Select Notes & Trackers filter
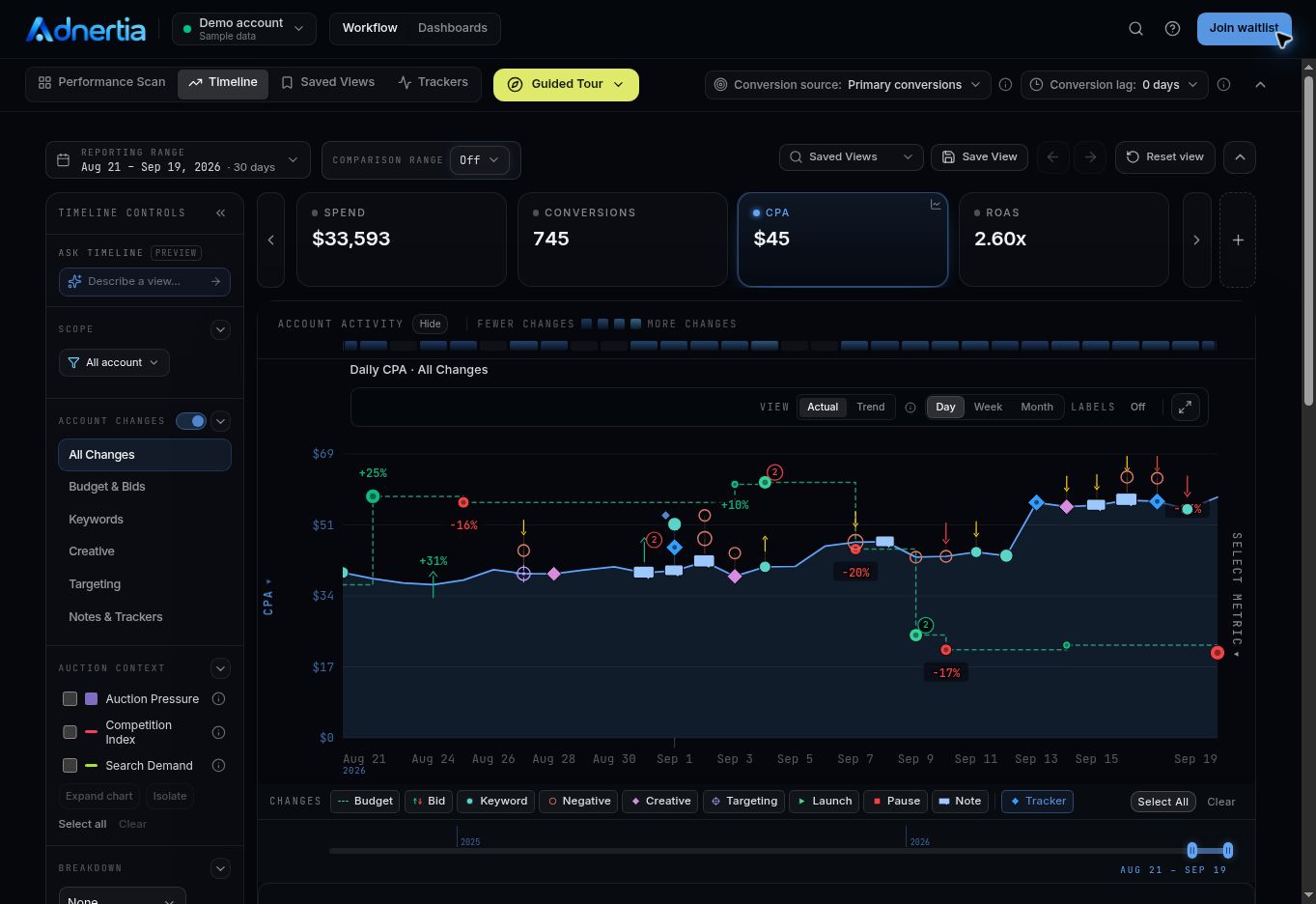This screenshot has width=1316, height=904. pos(144,617)
